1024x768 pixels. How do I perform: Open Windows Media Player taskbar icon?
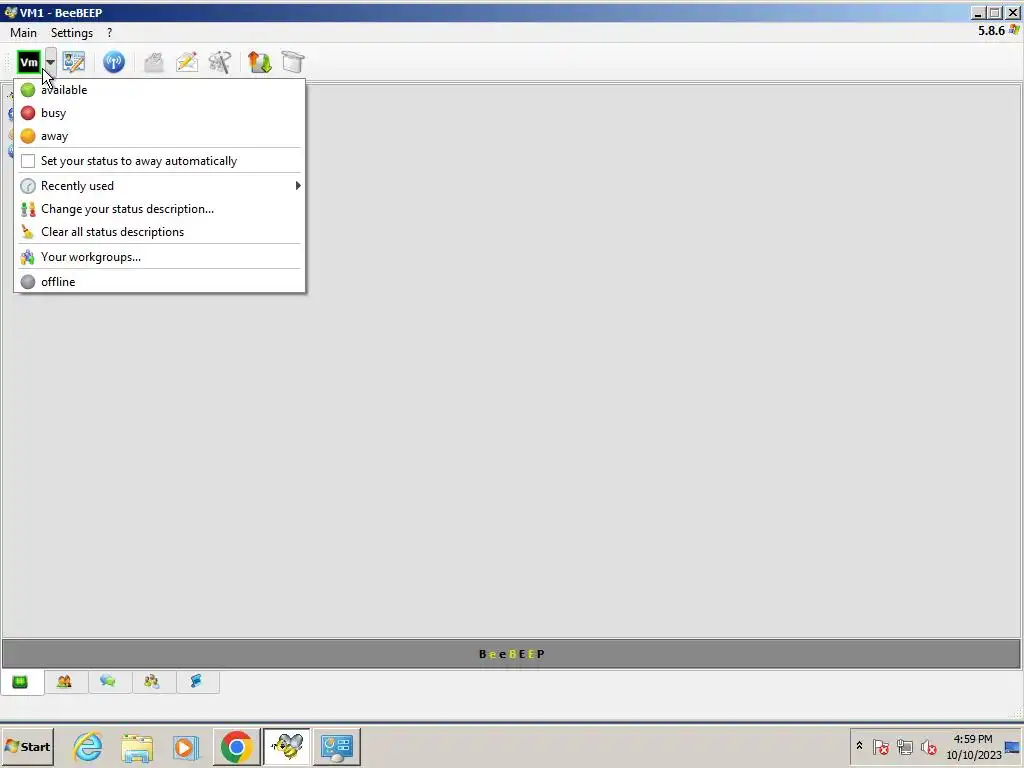point(185,746)
